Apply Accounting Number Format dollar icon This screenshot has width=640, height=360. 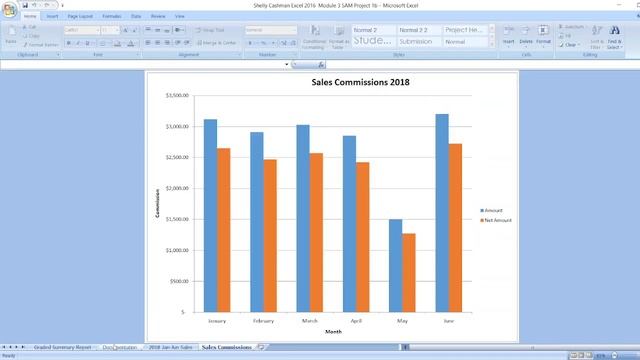(x=251, y=43)
